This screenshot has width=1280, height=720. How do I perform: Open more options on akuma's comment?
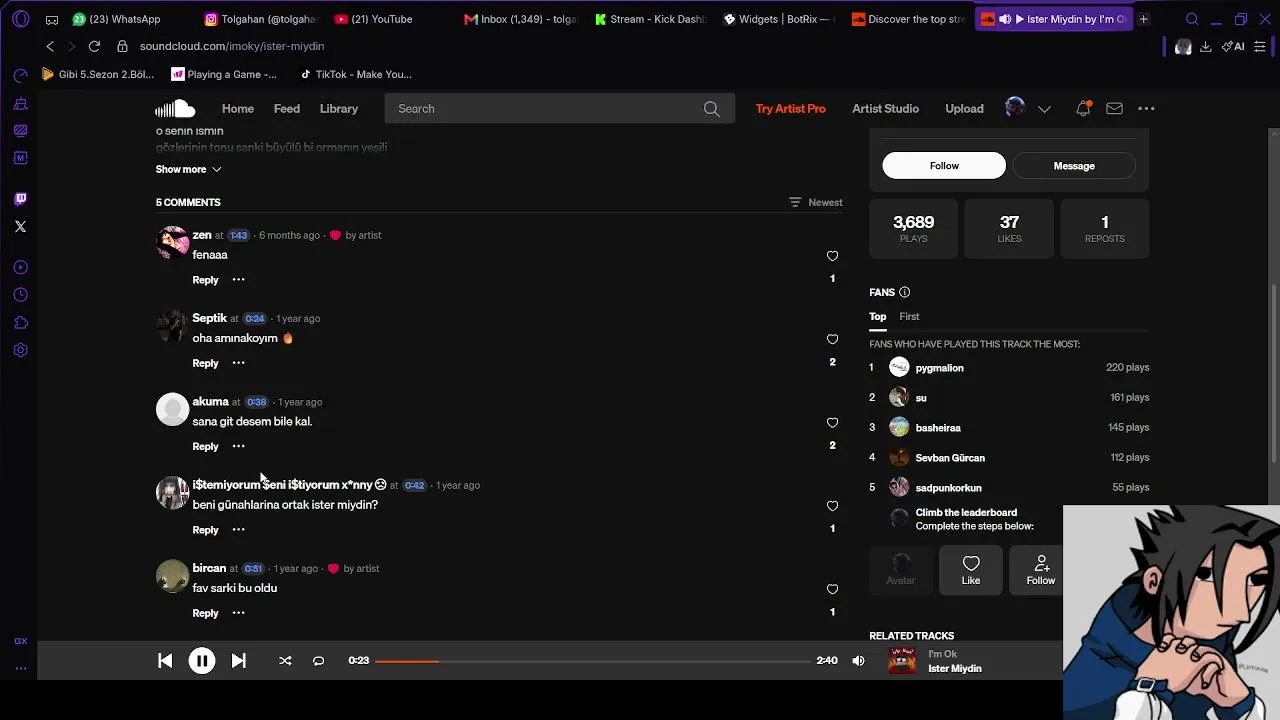coord(238,446)
